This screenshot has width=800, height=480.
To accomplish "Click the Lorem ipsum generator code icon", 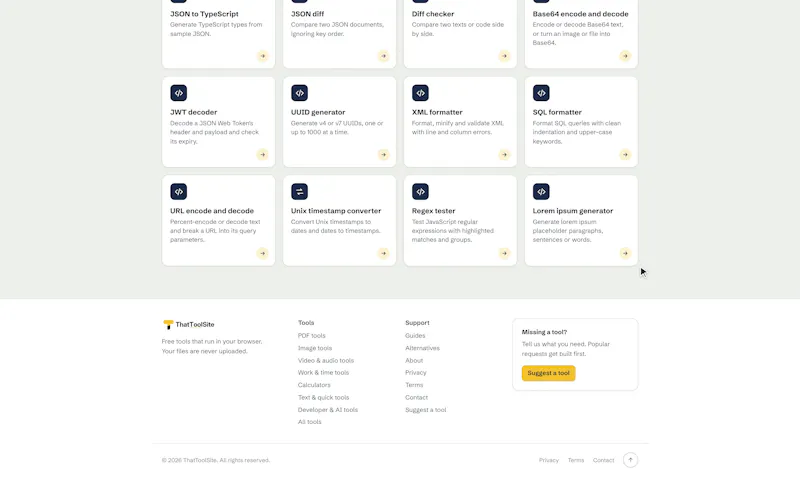I will click(x=541, y=192).
